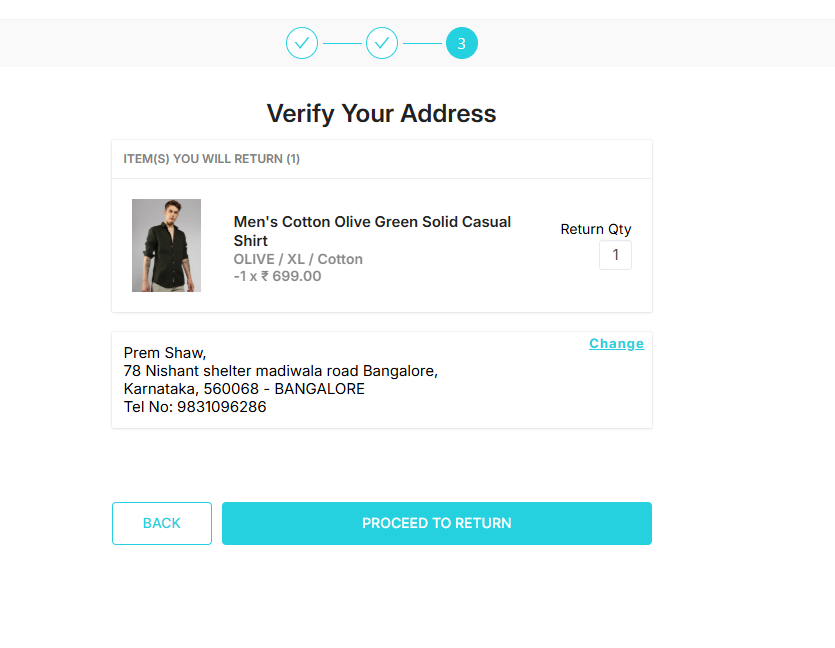
Task: Open the Change address link
Action: (616, 344)
